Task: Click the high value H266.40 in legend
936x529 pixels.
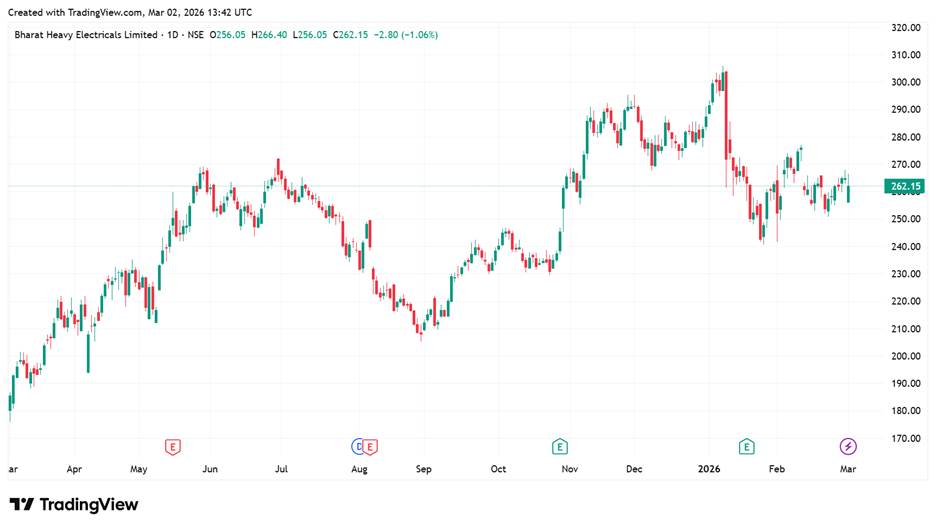Action: click(x=270, y=35)
